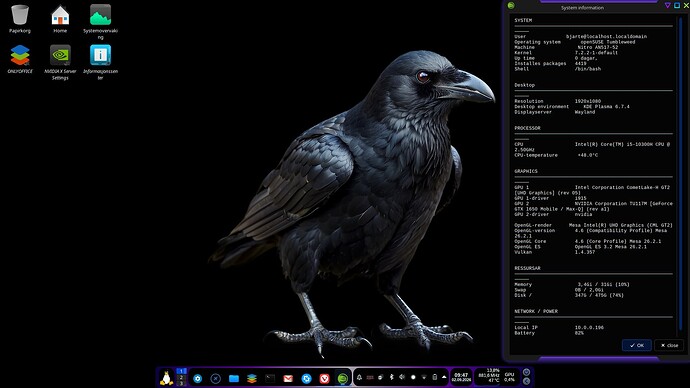
Task: Click the 'PROCESSOR' section heading
Action: pos(527,128)
